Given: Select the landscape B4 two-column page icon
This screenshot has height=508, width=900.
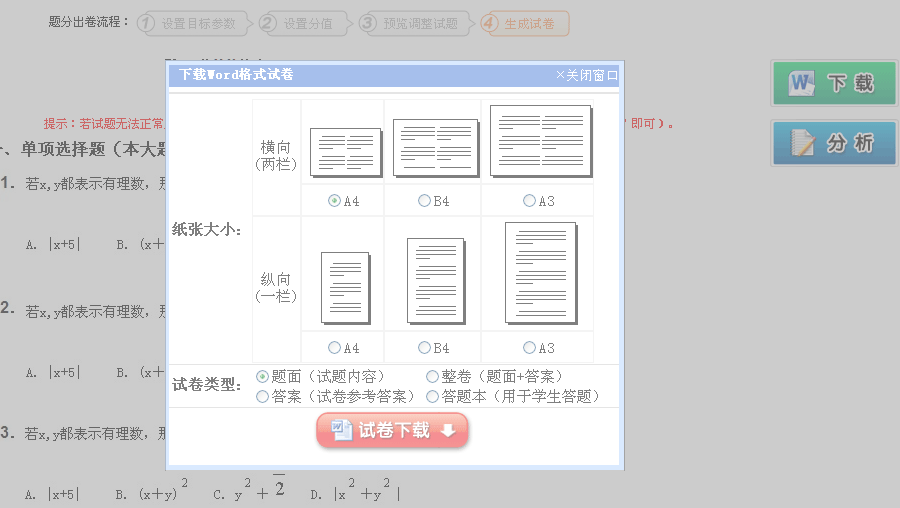Looking at the screenshot, I should pyautogui.click(x=433, y=148).
